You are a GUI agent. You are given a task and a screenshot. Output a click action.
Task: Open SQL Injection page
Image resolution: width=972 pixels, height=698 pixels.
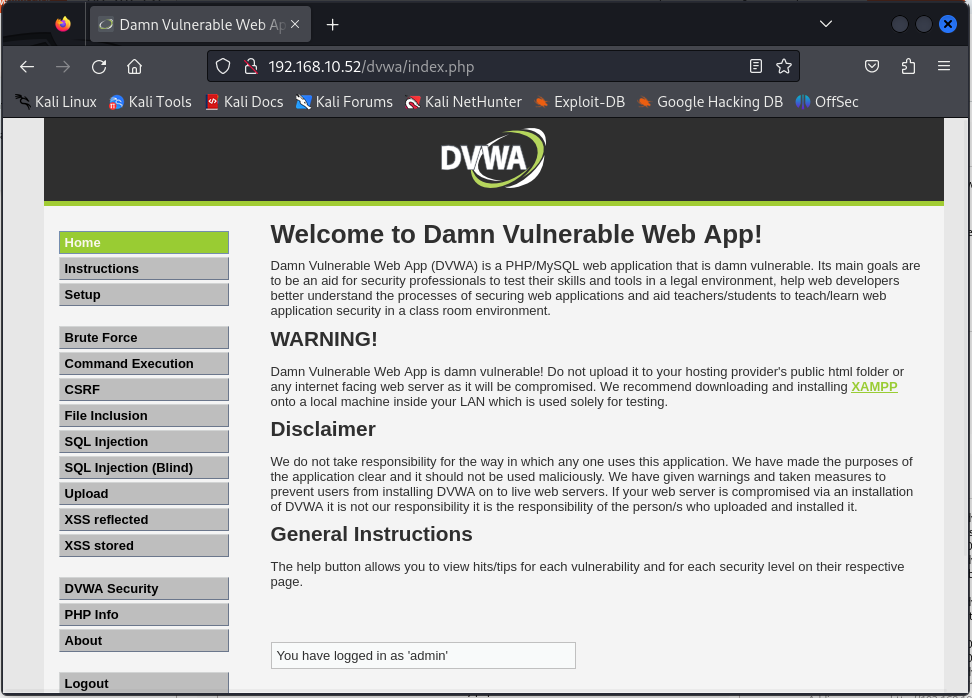[144, 441]
